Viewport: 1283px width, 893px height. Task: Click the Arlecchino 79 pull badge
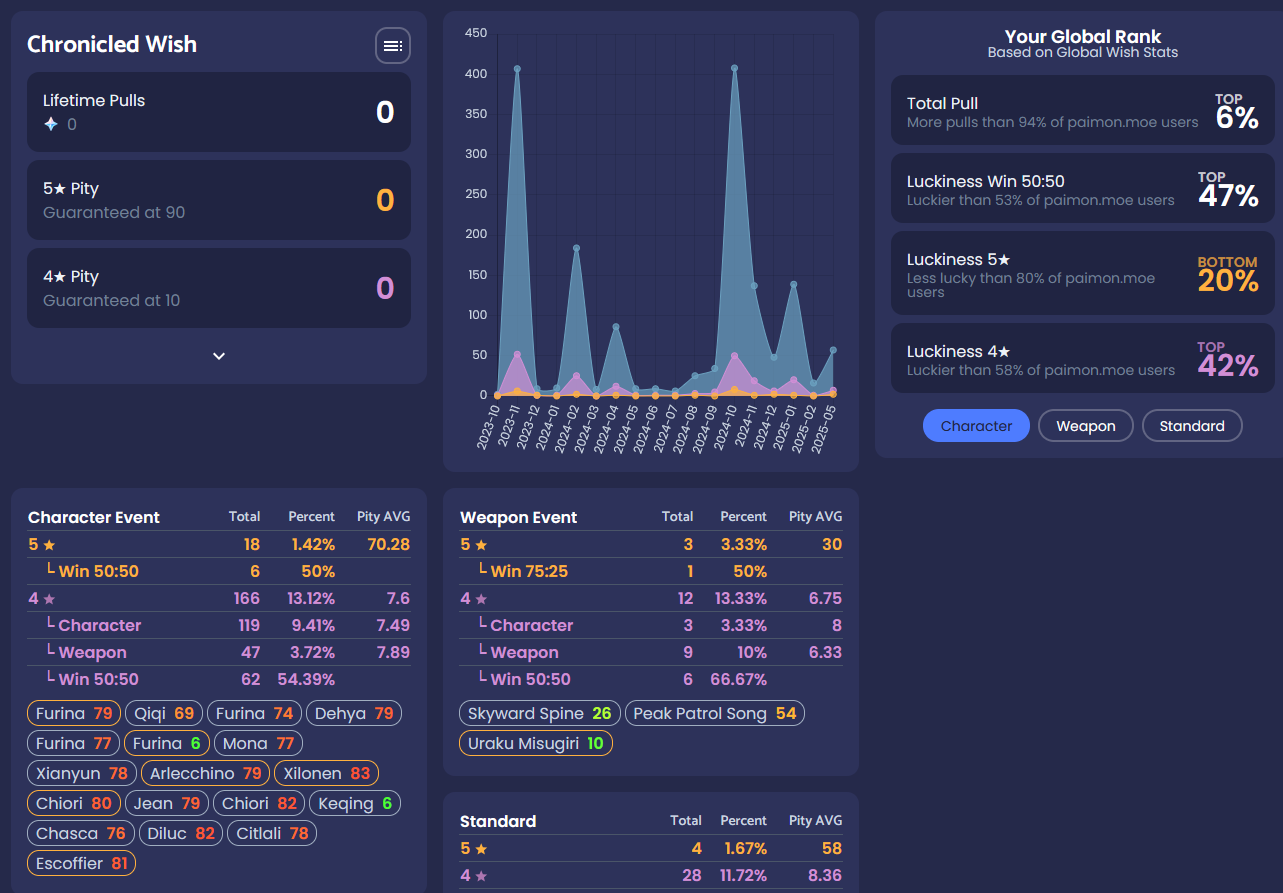click(206, 774)
